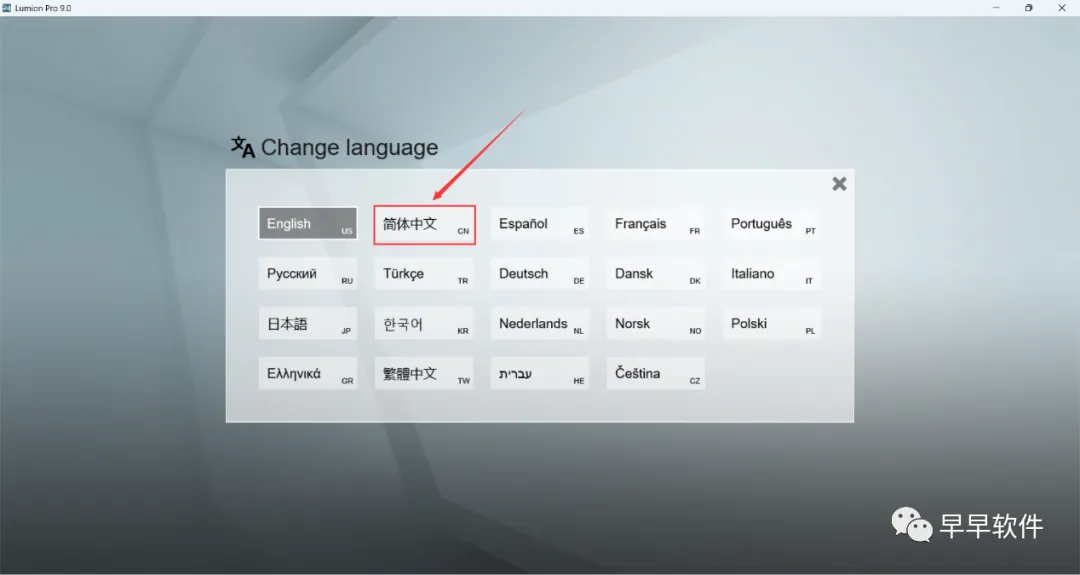Select the Hebrew עברית language button
This screenshot has height=575, width=1080.
coord(539,373)
